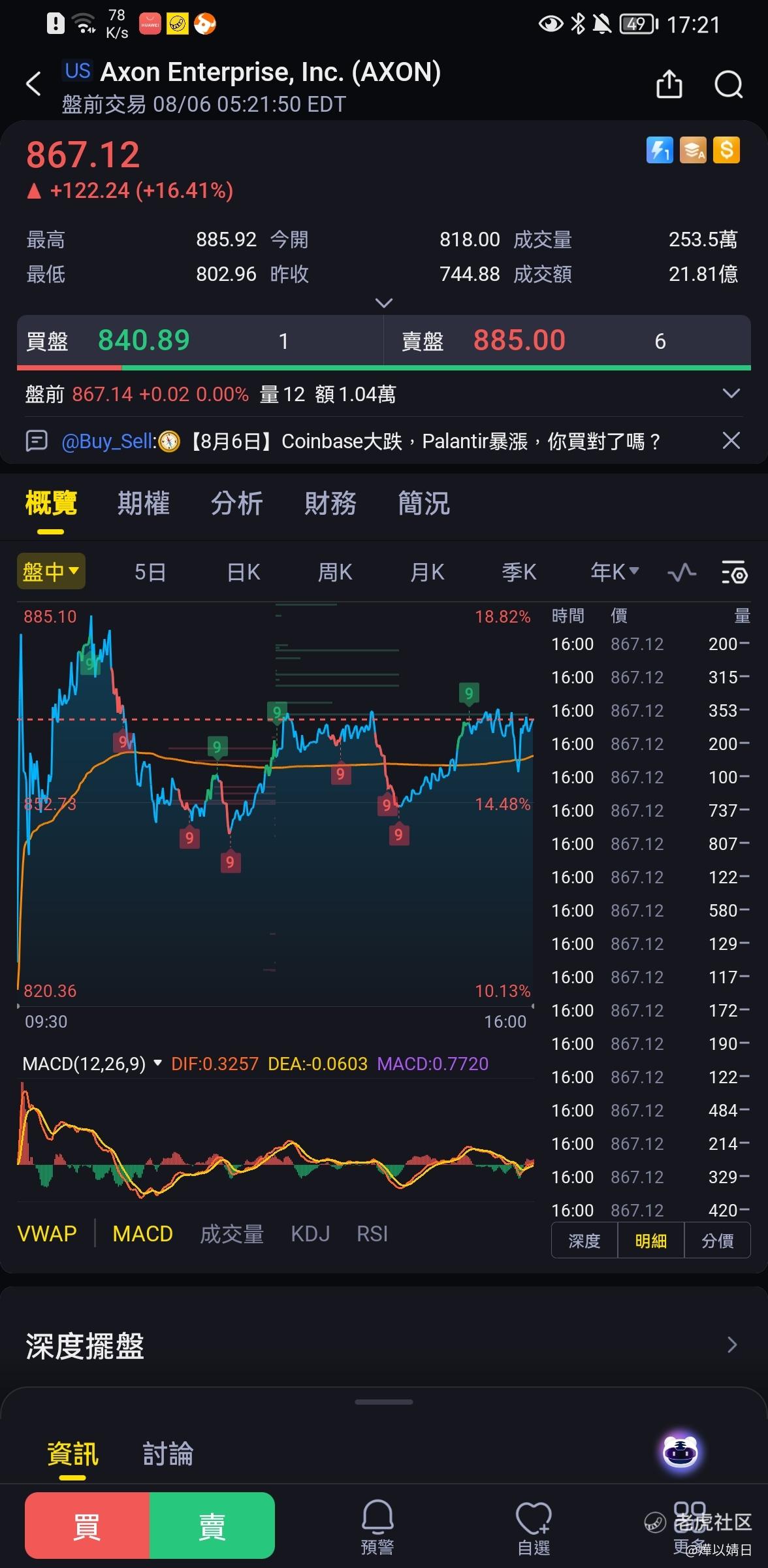
Task: Tap the muted bell status icon
Action: [x=602, y=24]
